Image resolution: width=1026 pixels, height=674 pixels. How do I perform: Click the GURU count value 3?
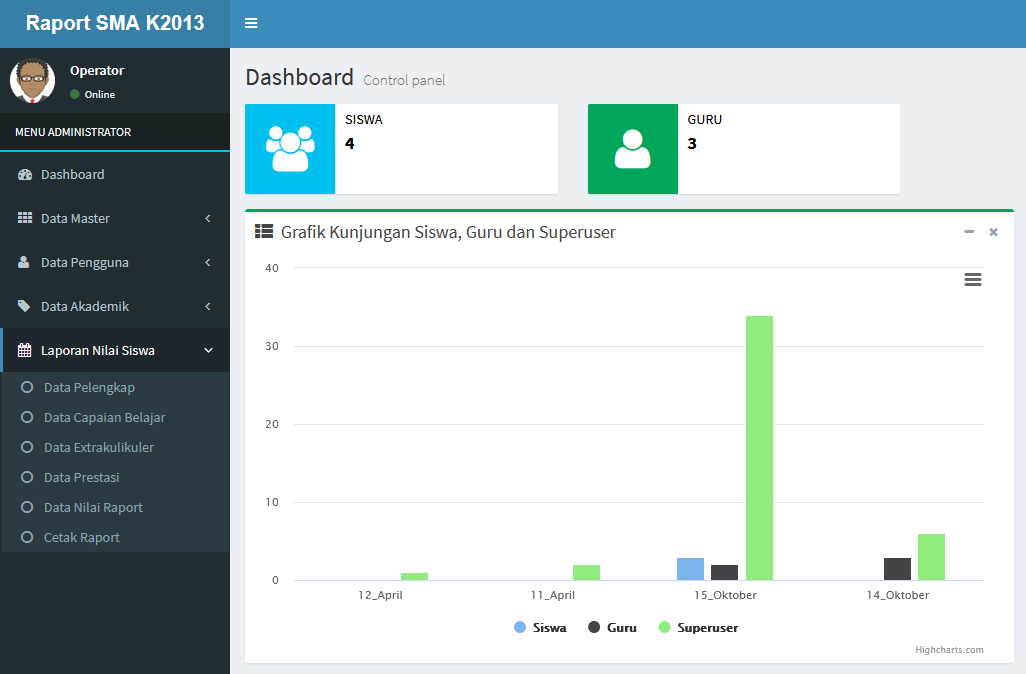692,143
